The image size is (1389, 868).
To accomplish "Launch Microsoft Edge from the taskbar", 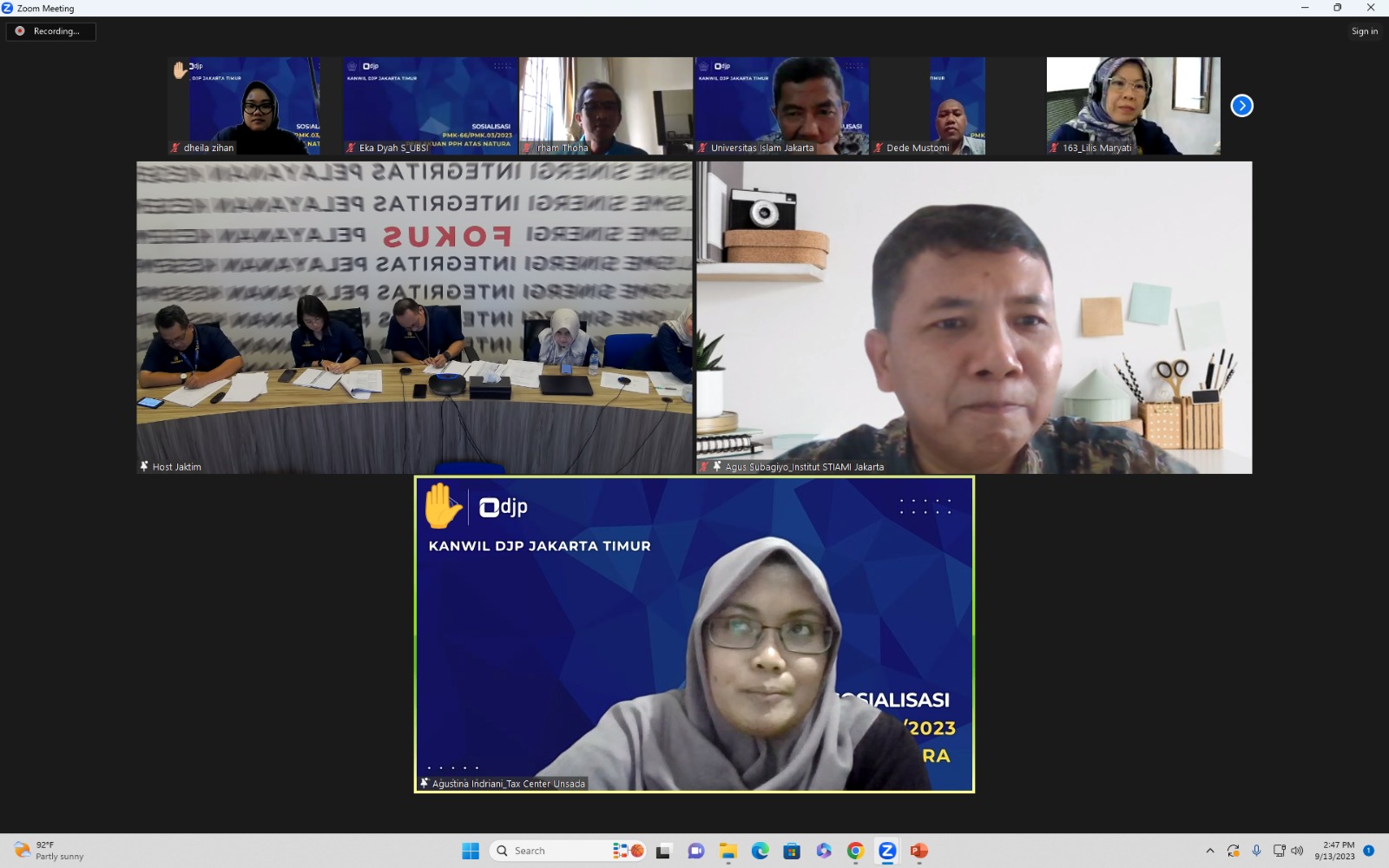I will 760,851.
